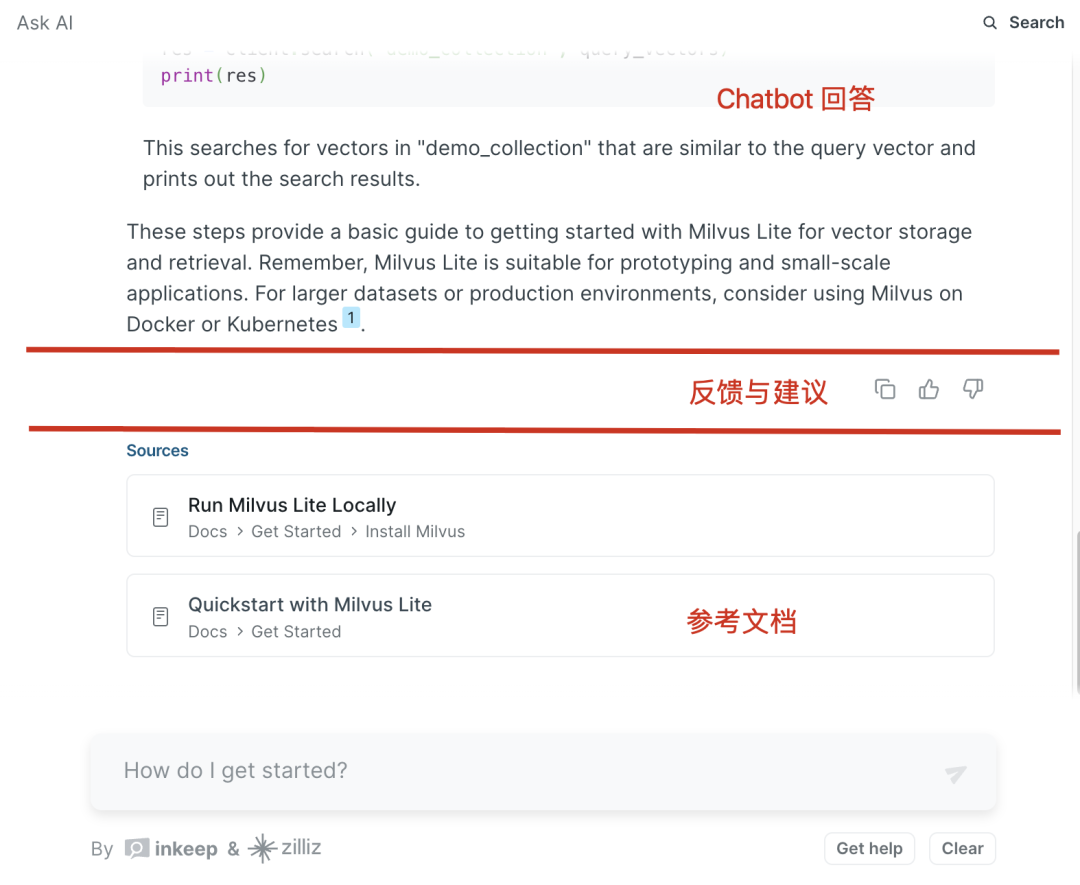Click the Get help button
This screenshot has height=885, width=1080.
pos(869,848)
